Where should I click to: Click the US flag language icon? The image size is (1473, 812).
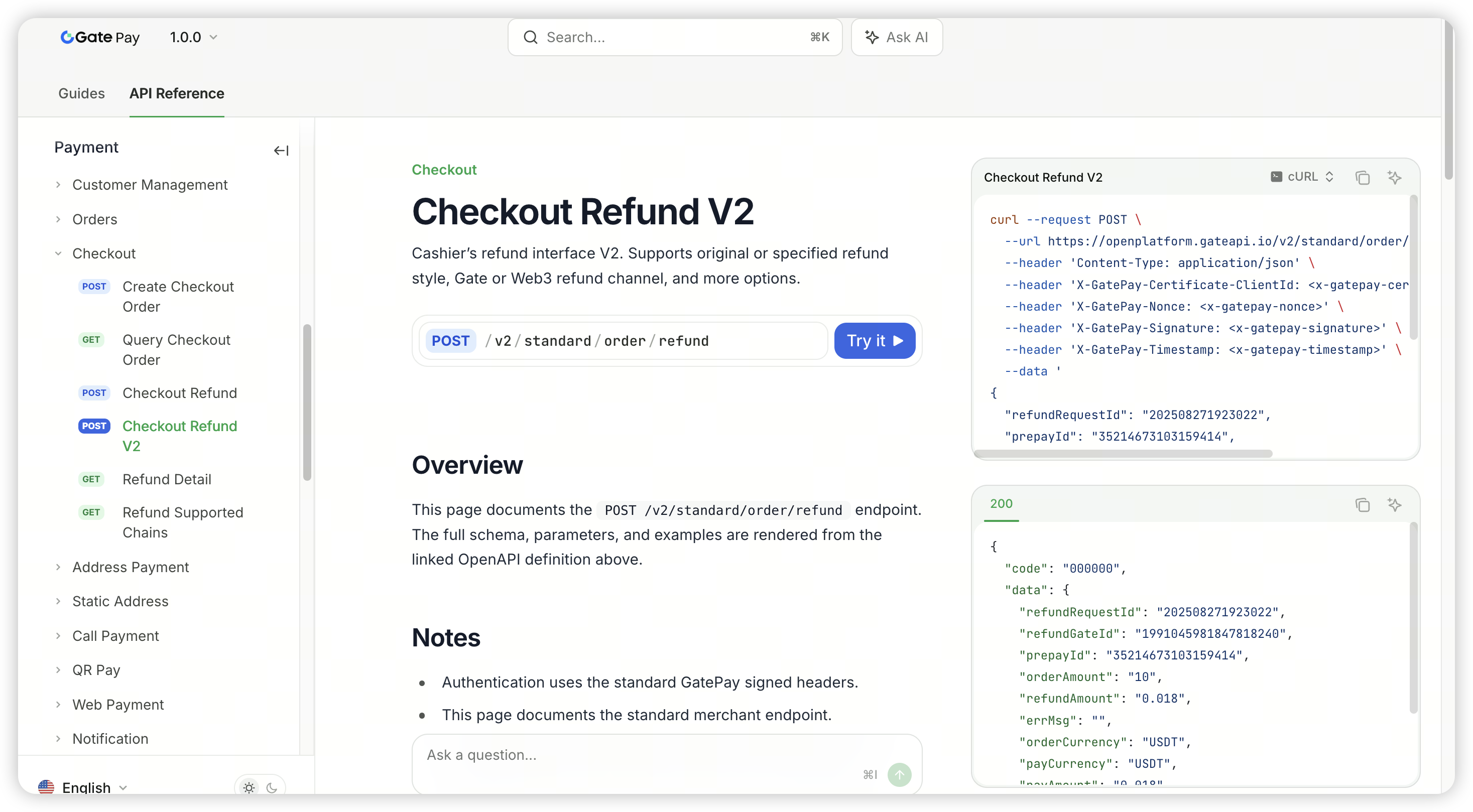point(46,787)
